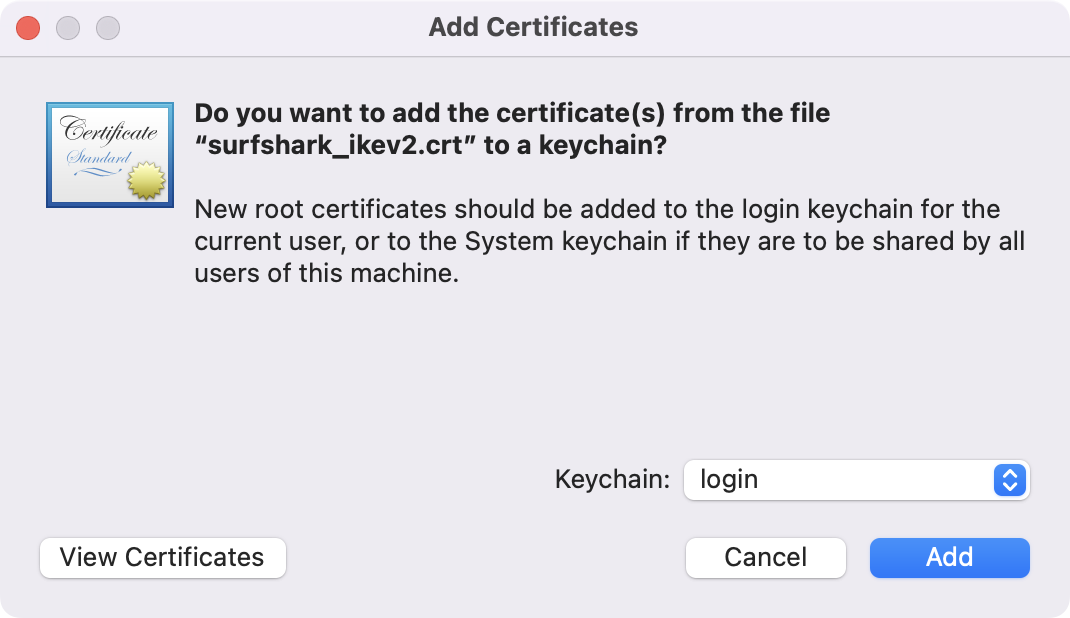
Task: Click the empty title bar area
Action: (853, 28)
